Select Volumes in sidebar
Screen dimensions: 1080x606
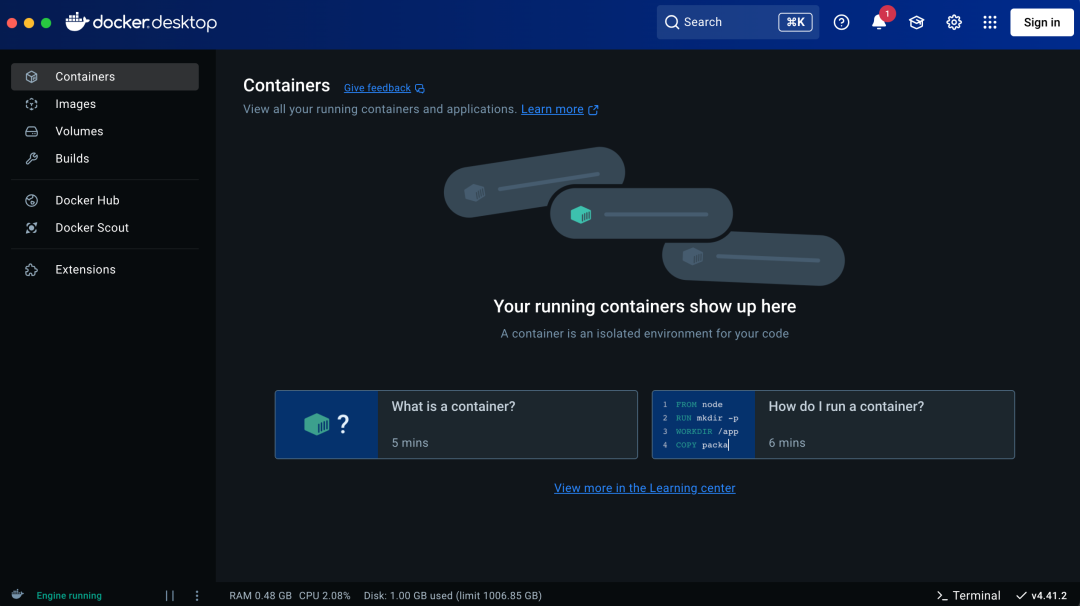(x=105, y=132)
